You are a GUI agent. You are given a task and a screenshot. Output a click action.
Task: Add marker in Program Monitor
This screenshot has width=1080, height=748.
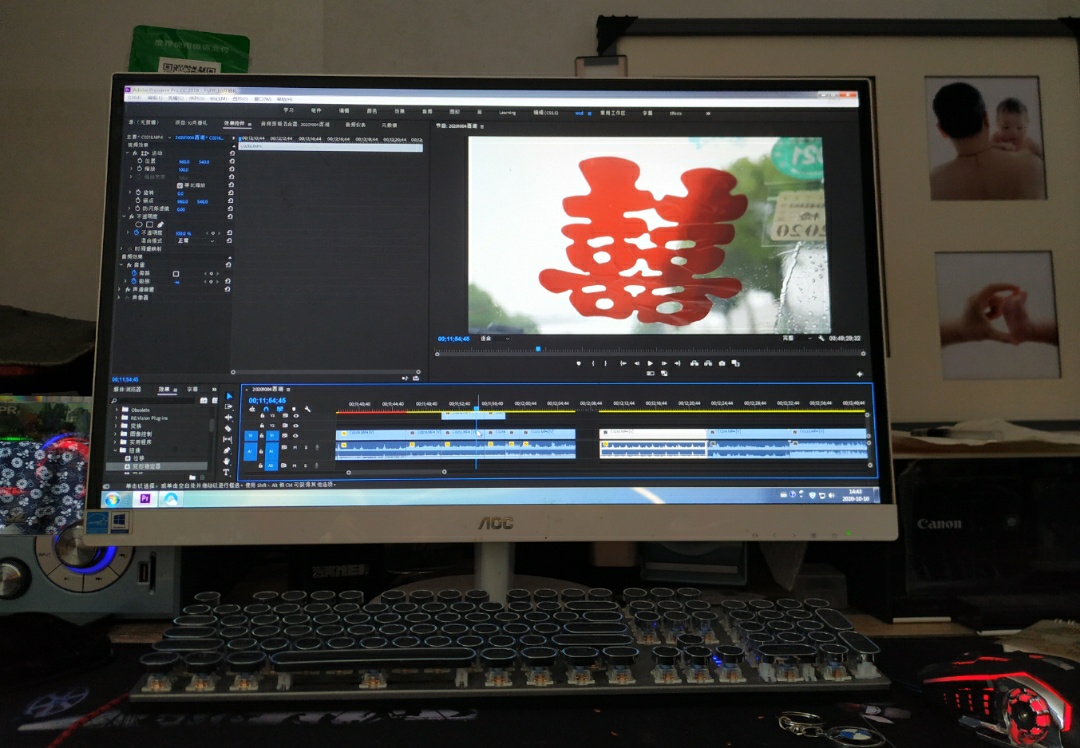(579, 363)
